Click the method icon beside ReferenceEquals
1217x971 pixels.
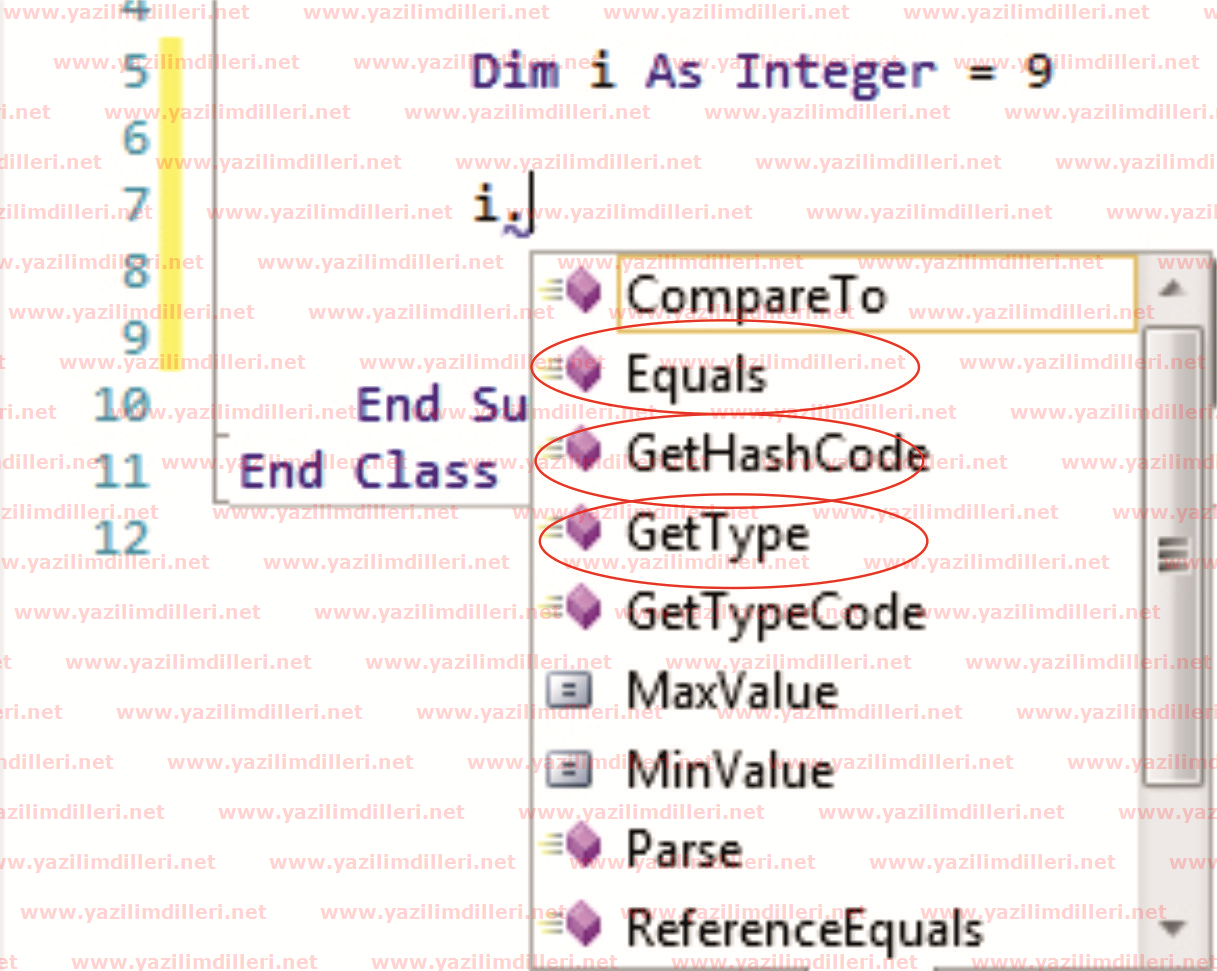tap(581, 925)
